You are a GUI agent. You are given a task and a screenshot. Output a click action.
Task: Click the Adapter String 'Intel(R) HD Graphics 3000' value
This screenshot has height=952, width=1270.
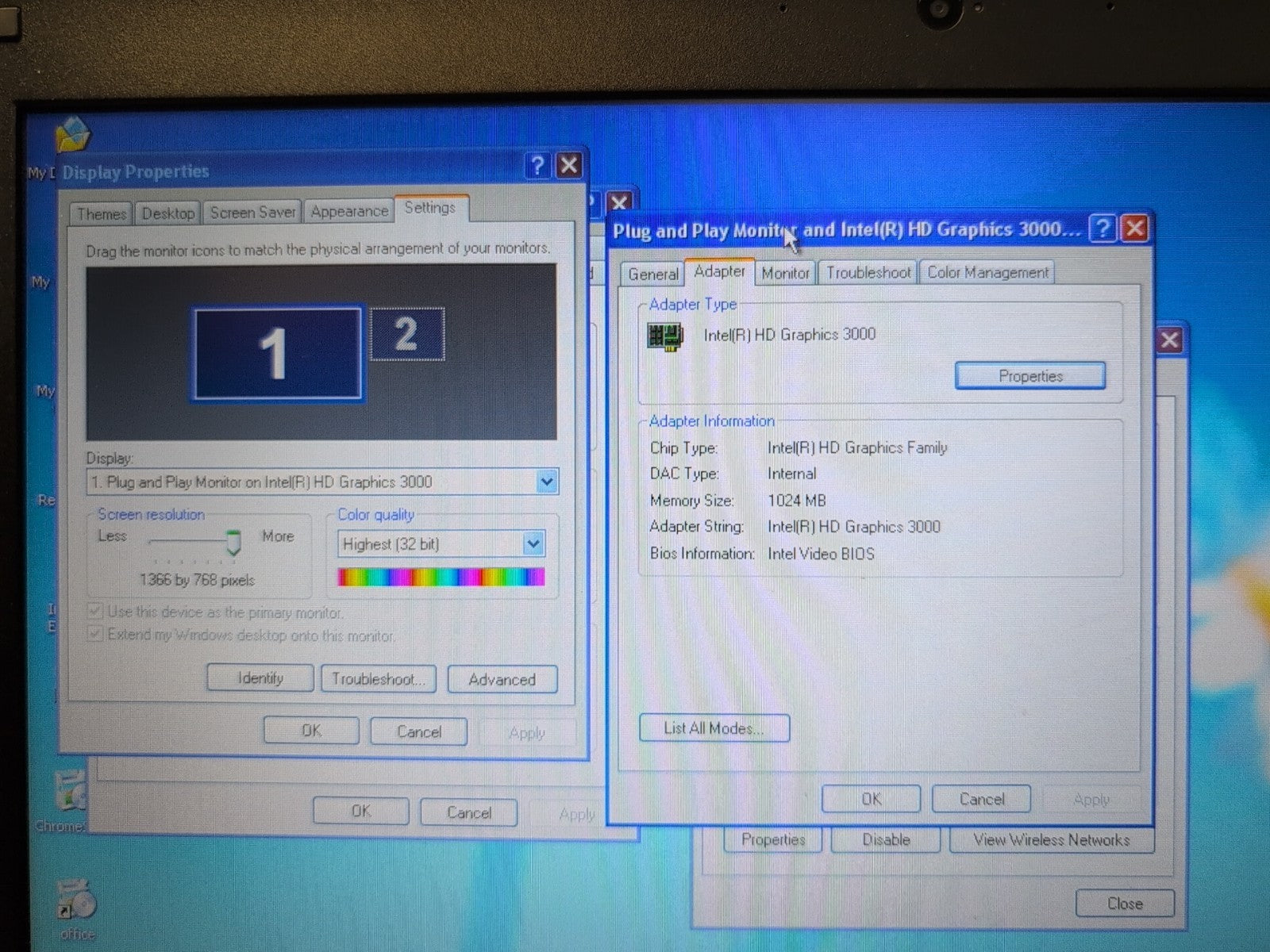pyautogui.click(x=854, y=527)
